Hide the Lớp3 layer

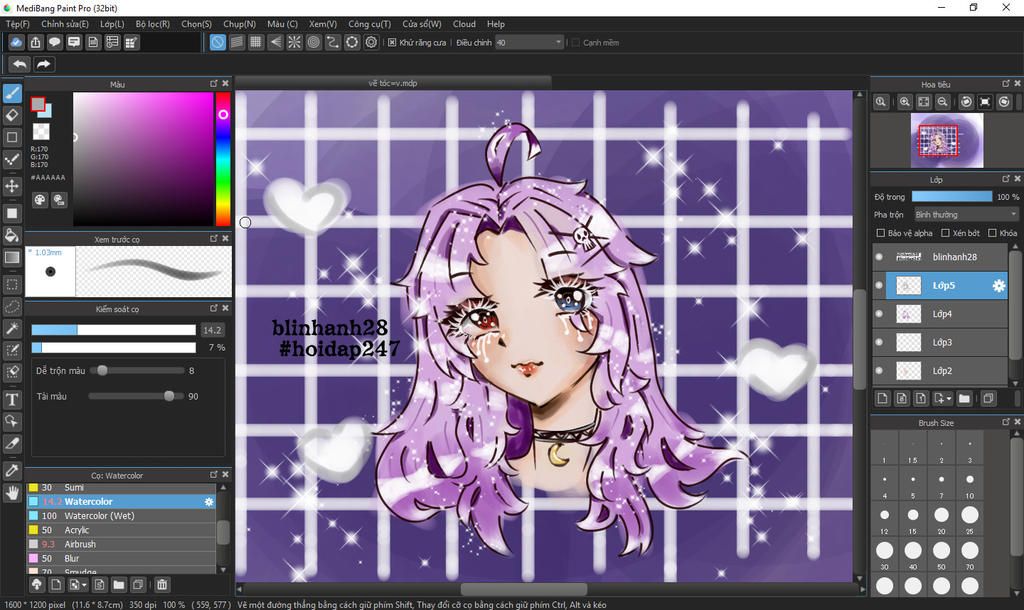pyautogui.click(x=879, y=342)
